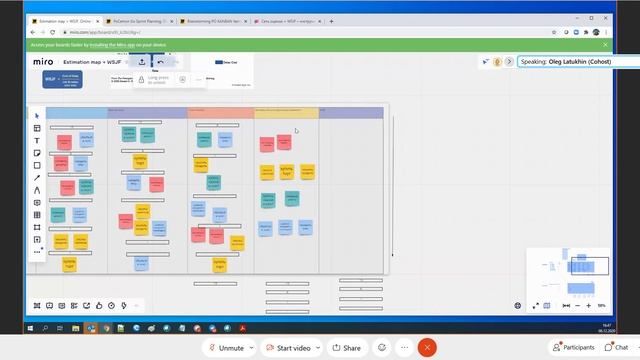Viewport: 640px width, 360px height.
Task: Open the globe help icon at bottom right
Action: pyautogui.click(x=518, y=305)
